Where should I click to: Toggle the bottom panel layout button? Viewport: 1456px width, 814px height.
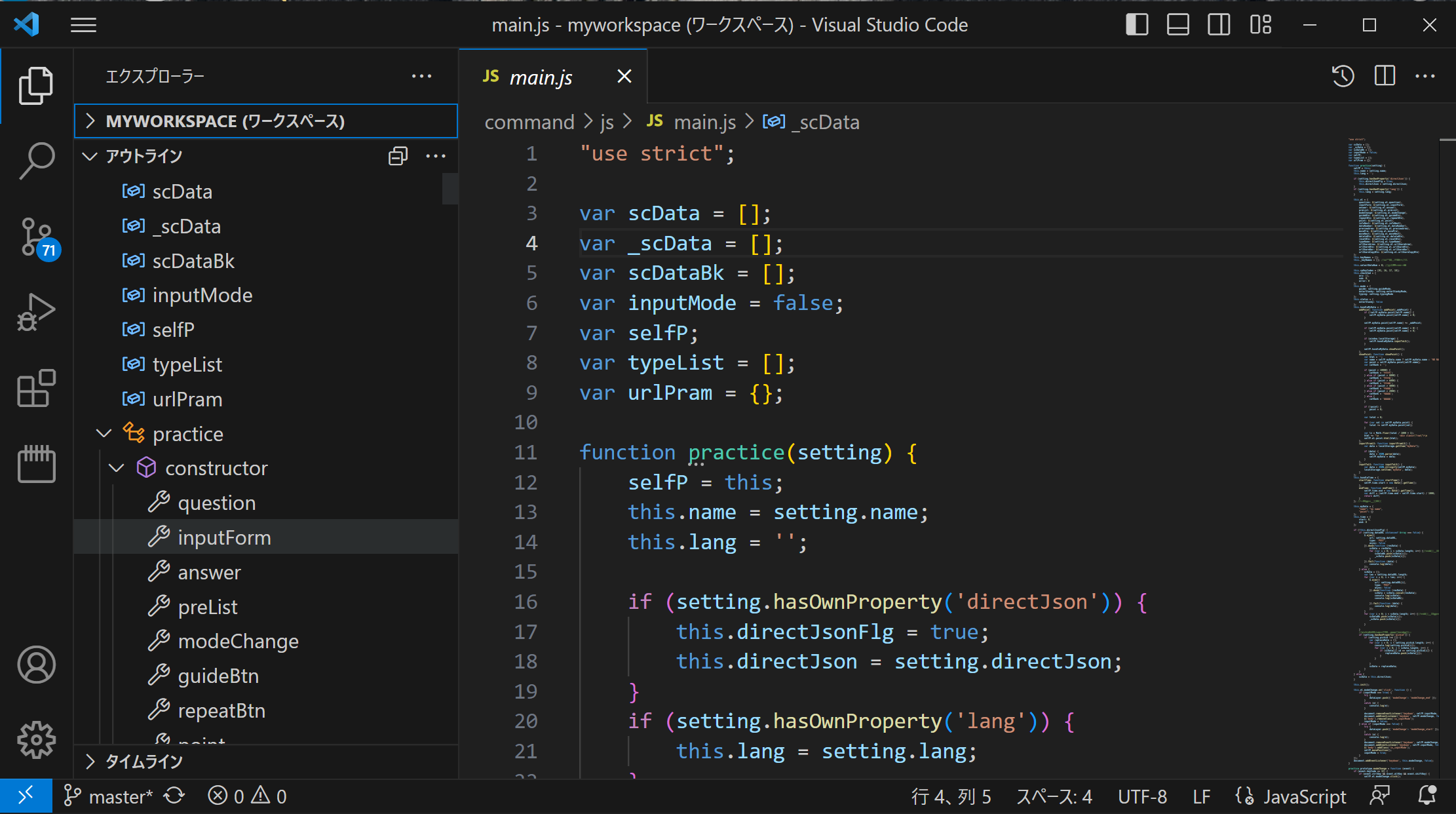tap(1178, 25)
